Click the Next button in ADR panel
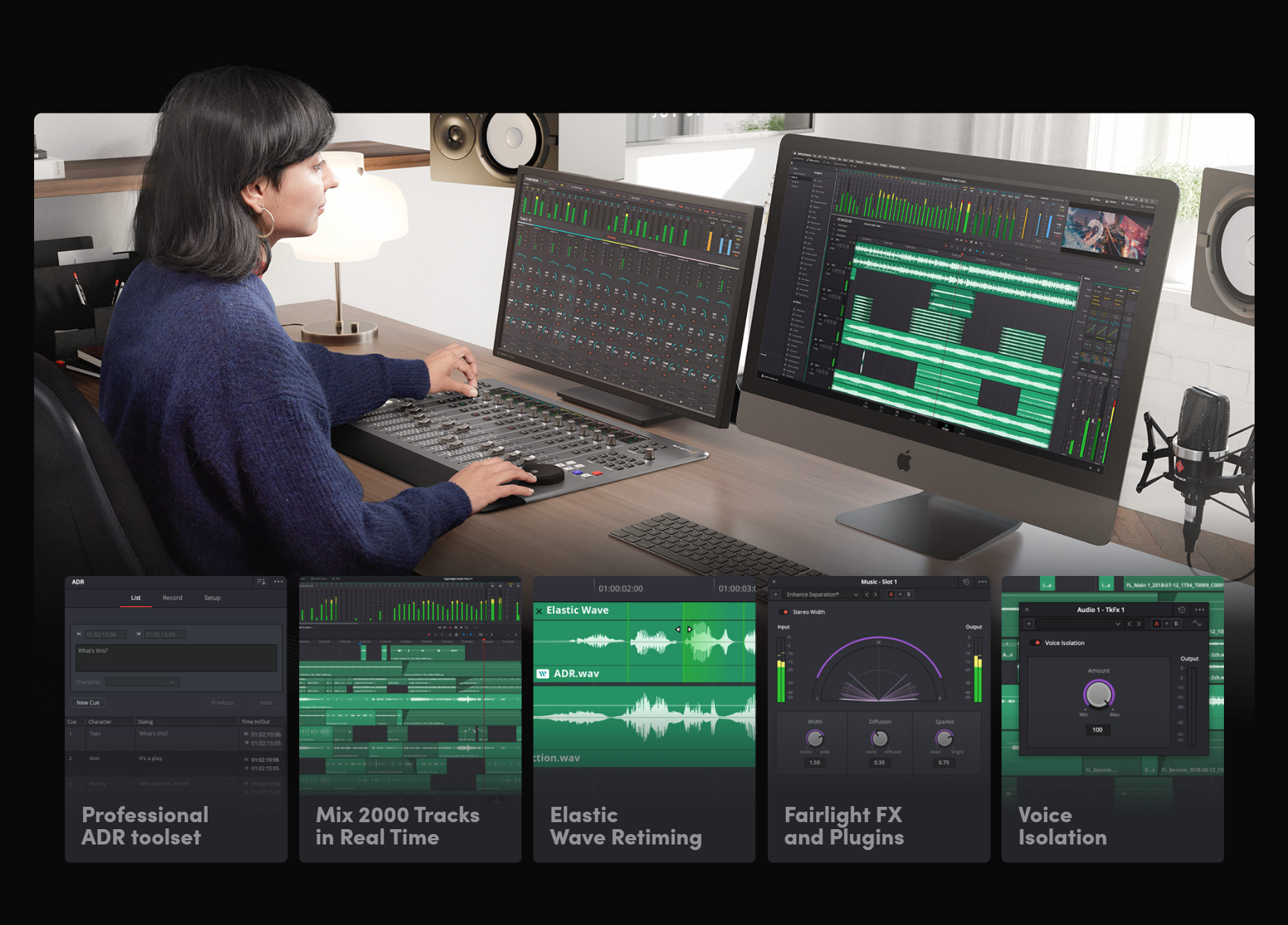Screen dimensions: 1288x925 266,702
